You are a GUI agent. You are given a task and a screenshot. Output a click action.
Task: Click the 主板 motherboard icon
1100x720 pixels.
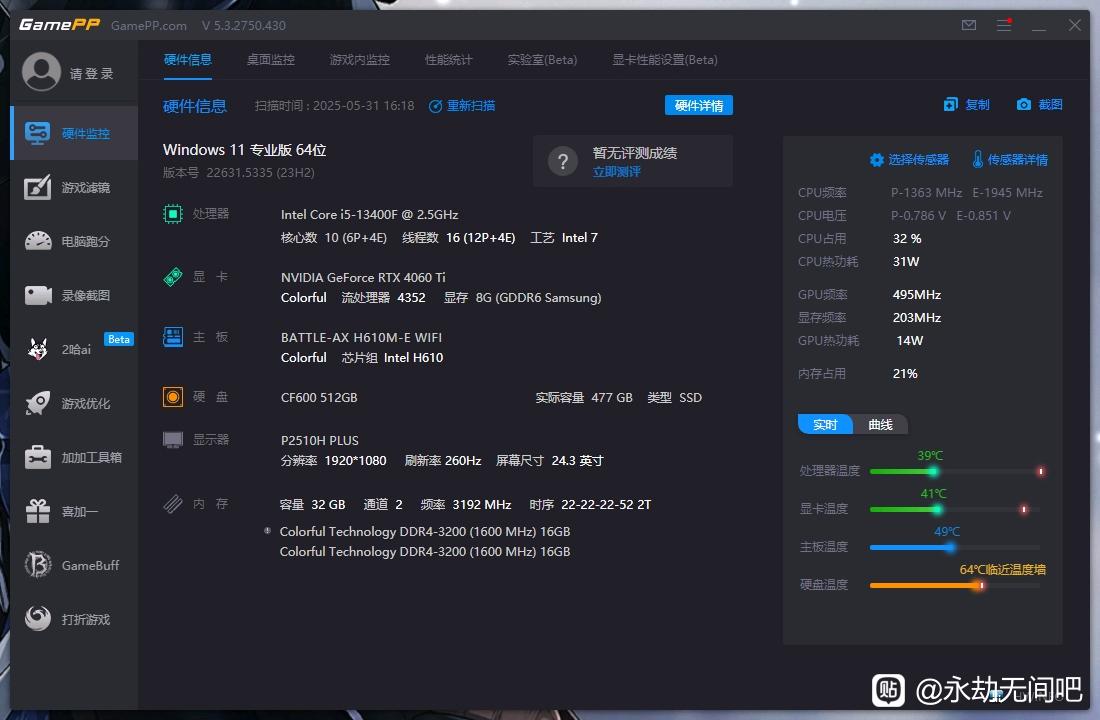click(173, 337)
